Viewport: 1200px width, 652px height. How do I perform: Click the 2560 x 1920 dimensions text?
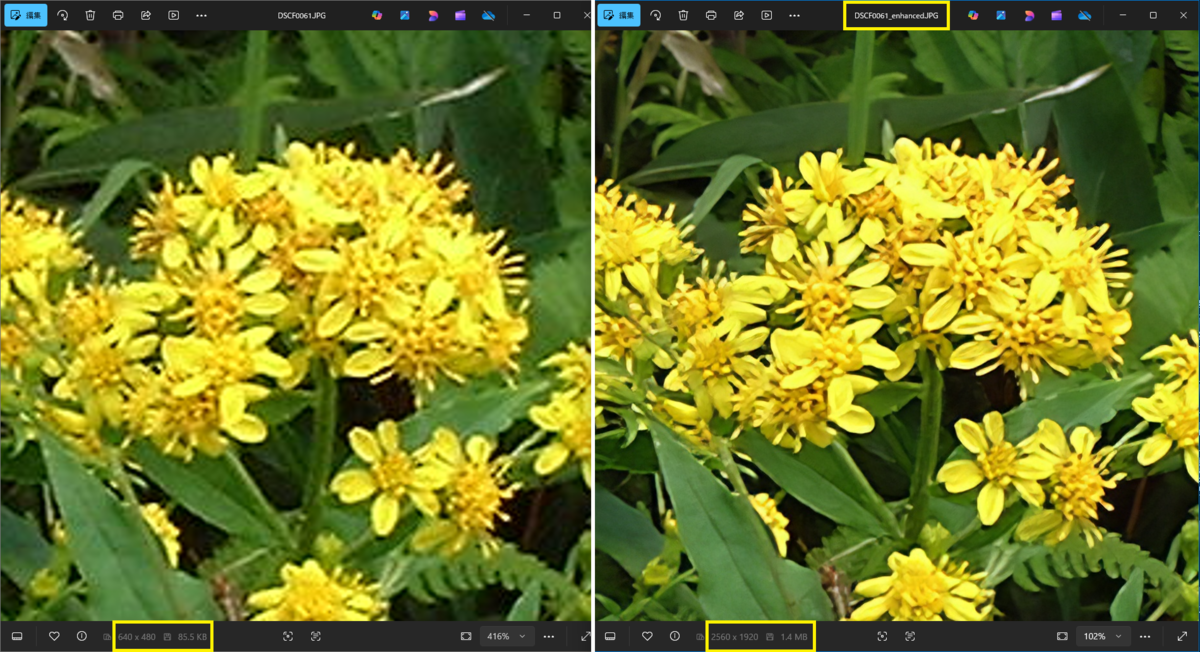(x=734, y=637)
